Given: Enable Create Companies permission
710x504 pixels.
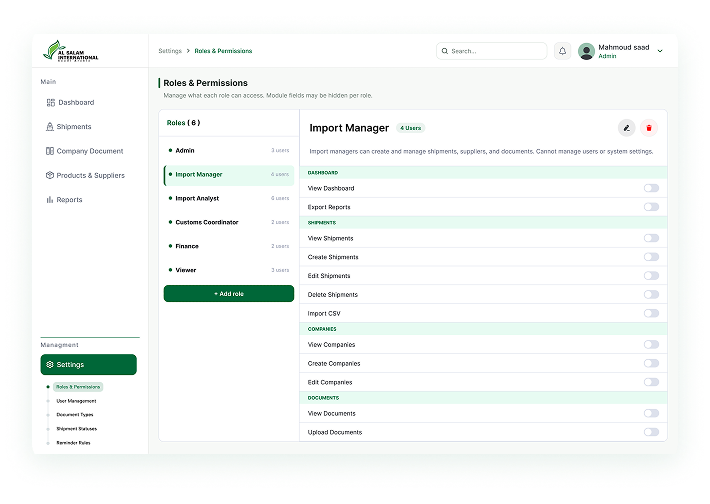Looking at the screenshot, I should click(x=651, y=364).
